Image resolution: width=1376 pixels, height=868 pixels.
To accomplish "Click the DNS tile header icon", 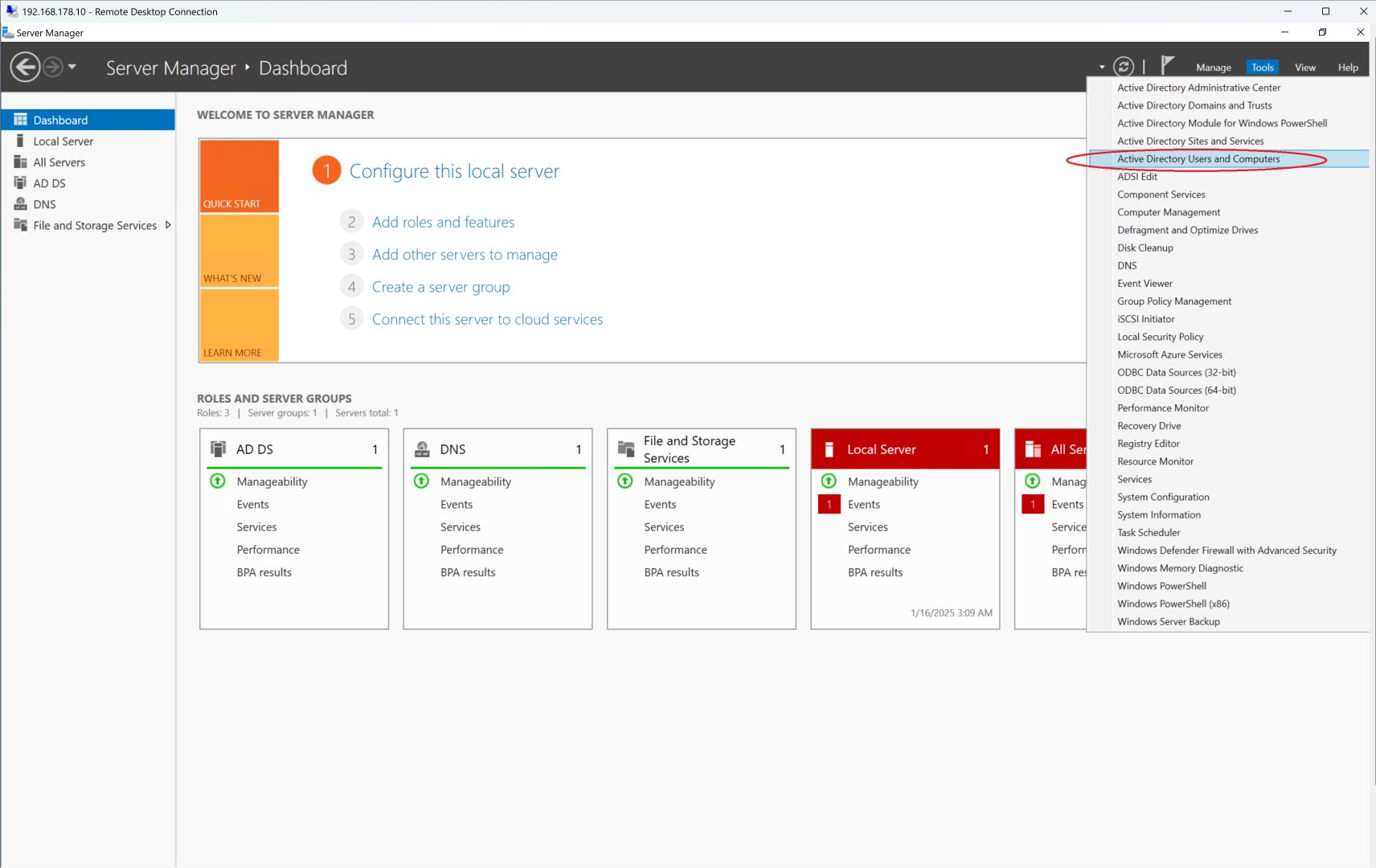I will pyautogui.click(x=422, y=449).
